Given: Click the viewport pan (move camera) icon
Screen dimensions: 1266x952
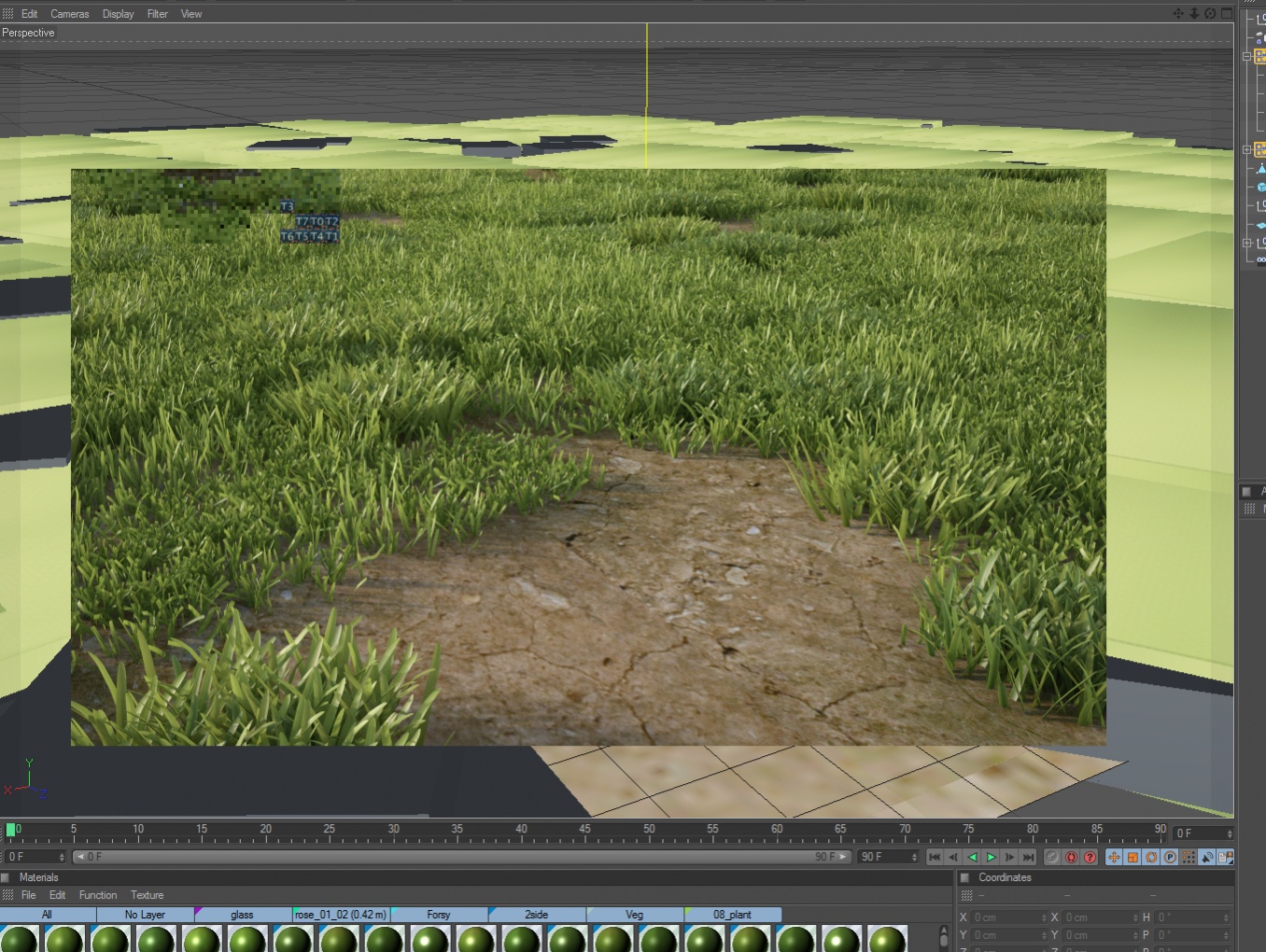Looking at the screenshot, I should (1178, 13).
